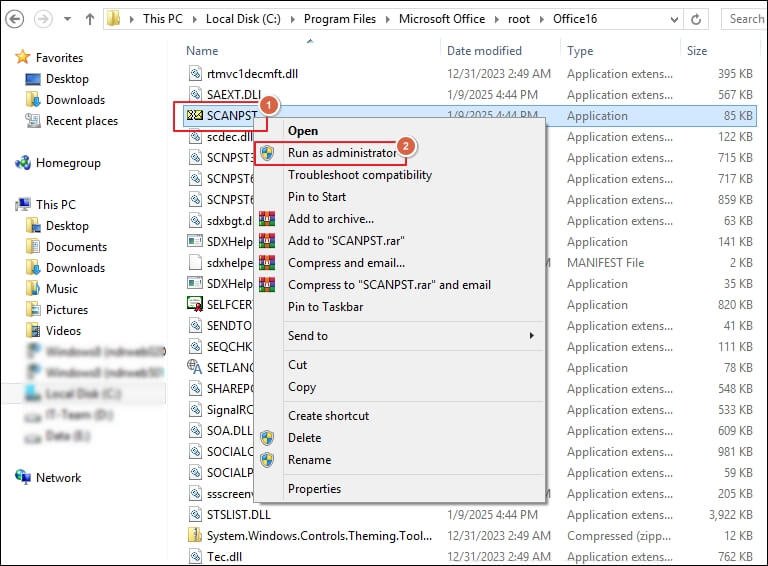Click the SCANPST application icon
768x566 pixels.
point(194,116)
